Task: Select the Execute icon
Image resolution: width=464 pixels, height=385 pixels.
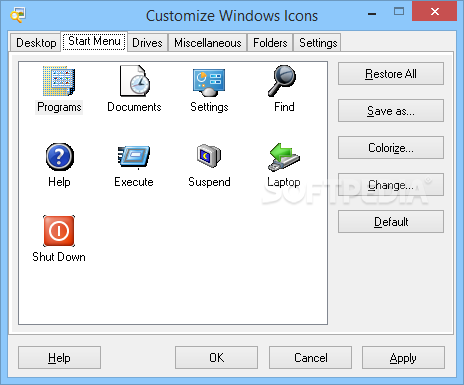Action: coord(134,156)
